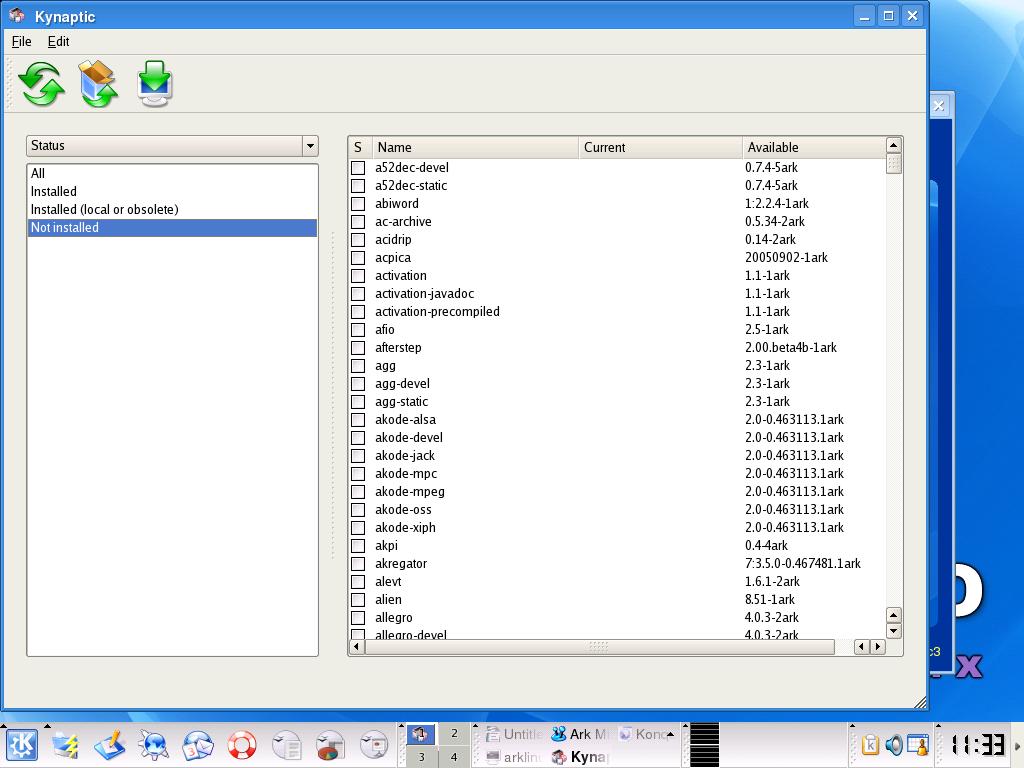
Task: Click the horizontal scrollbar thumb
Action: (599, 647)
